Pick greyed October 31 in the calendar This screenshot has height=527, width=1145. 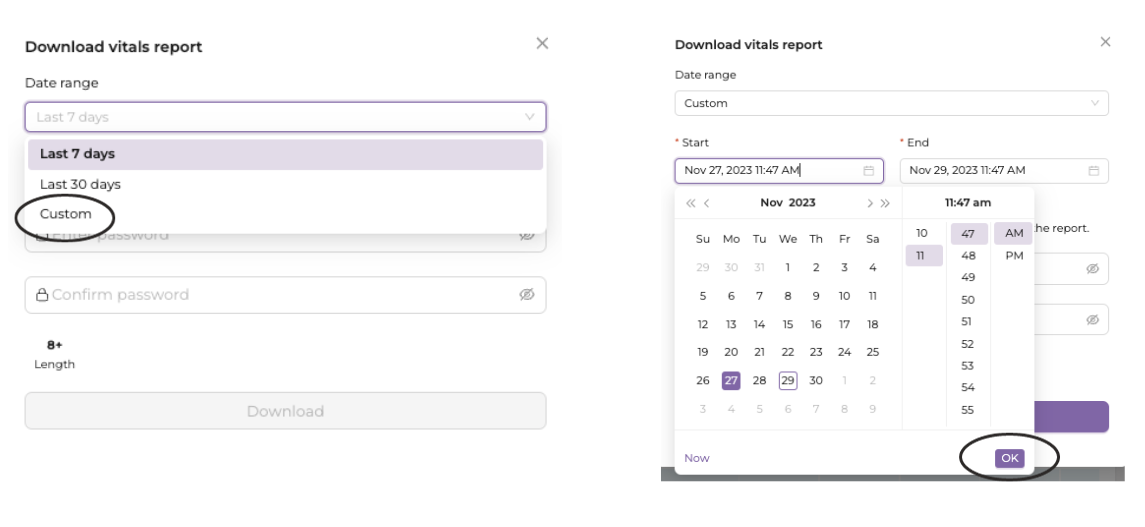[x=759, y=267]
